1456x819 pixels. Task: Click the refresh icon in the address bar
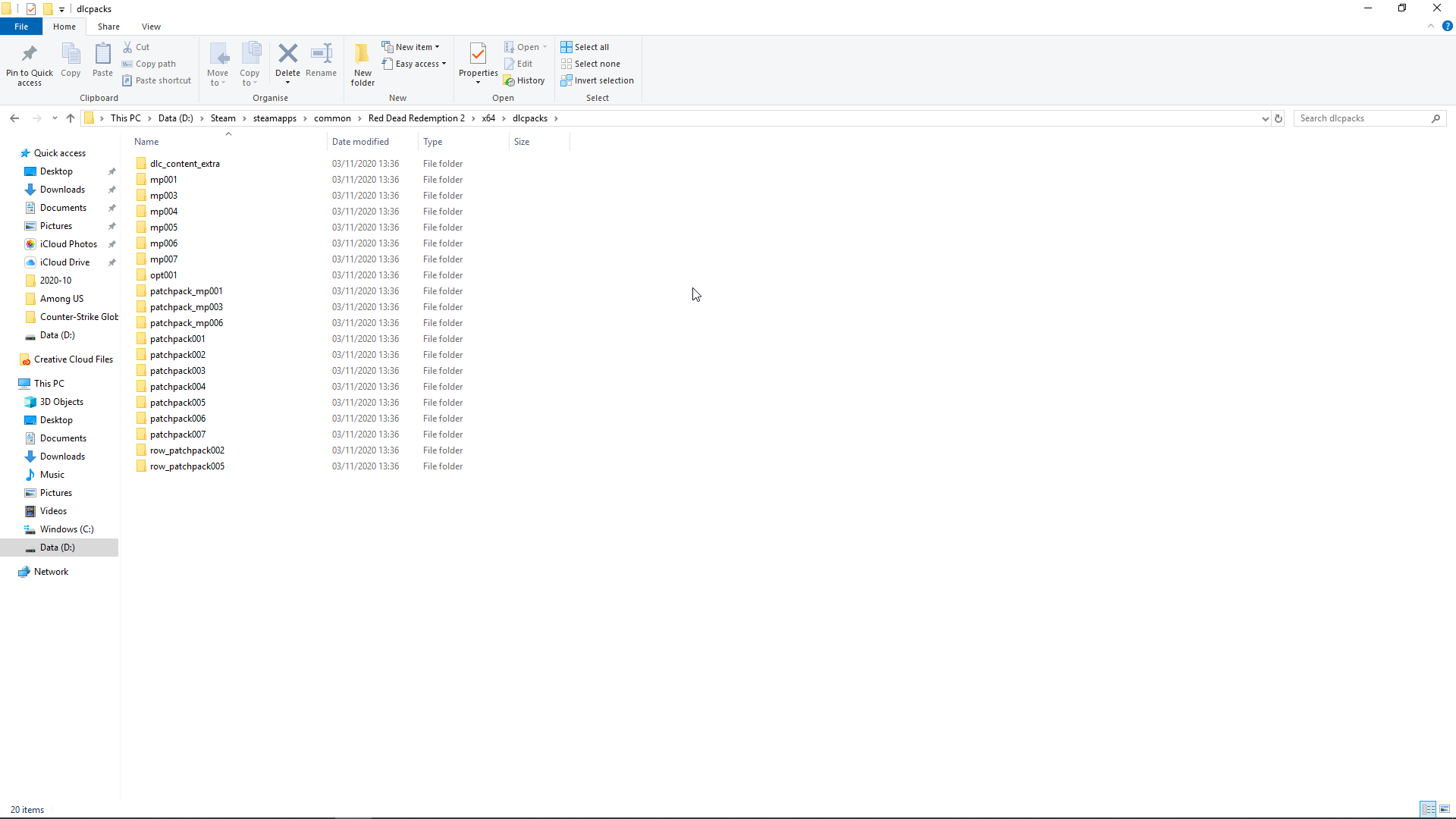[x=1279, y=118]
